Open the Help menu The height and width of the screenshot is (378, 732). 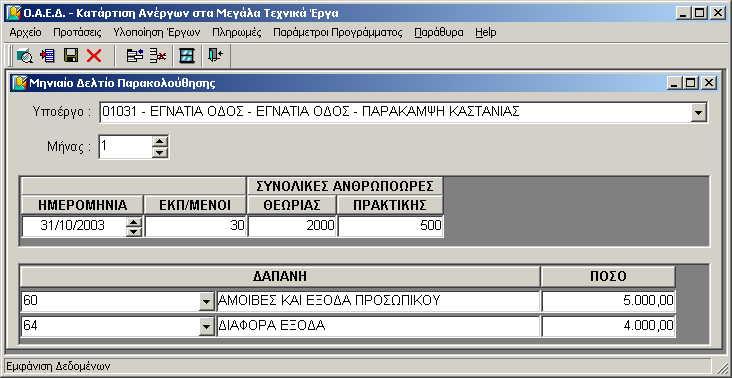pos(486,33)
